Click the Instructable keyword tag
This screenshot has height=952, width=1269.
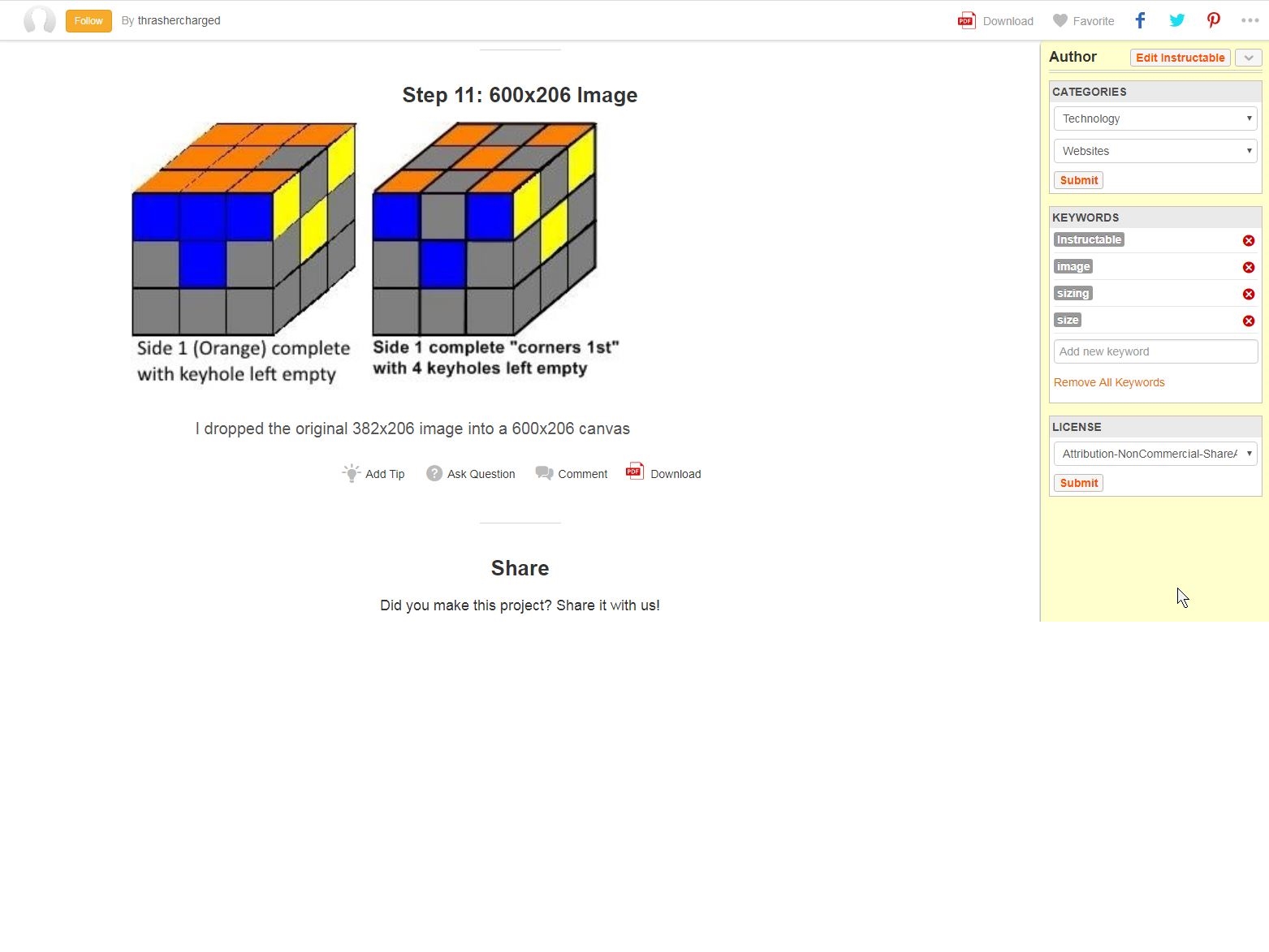coord(1089,239)
